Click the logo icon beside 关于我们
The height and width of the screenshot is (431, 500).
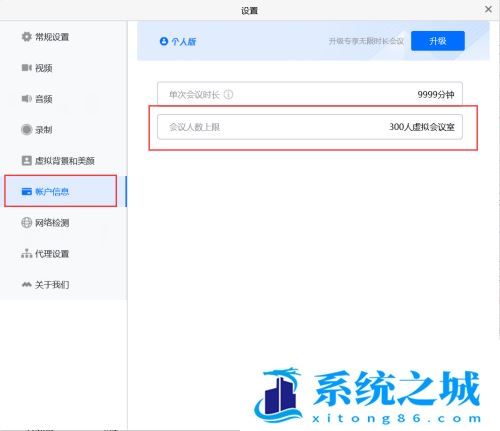[26, 285]
